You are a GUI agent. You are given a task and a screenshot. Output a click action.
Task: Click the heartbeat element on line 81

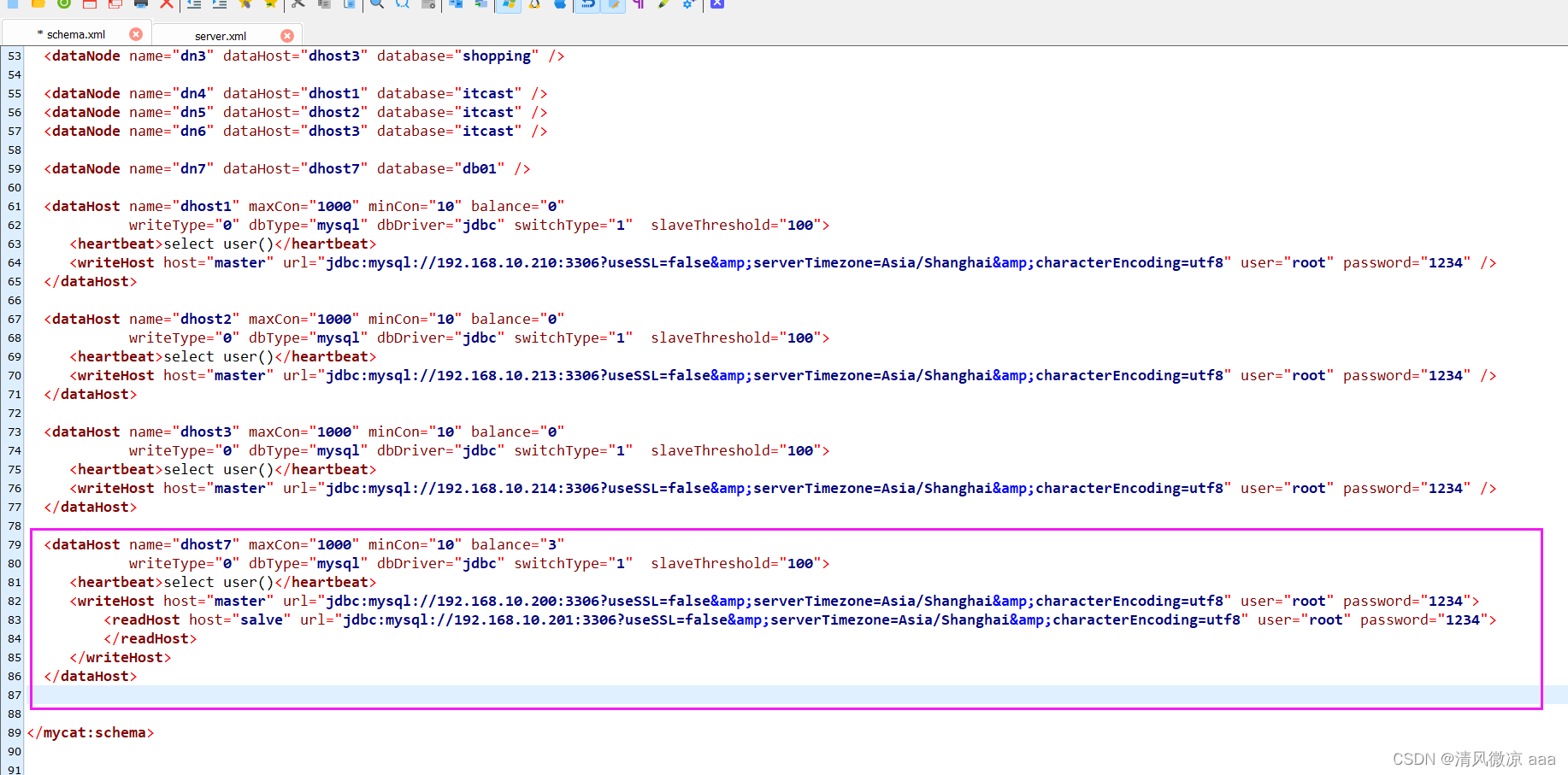[x=223, y=582]
